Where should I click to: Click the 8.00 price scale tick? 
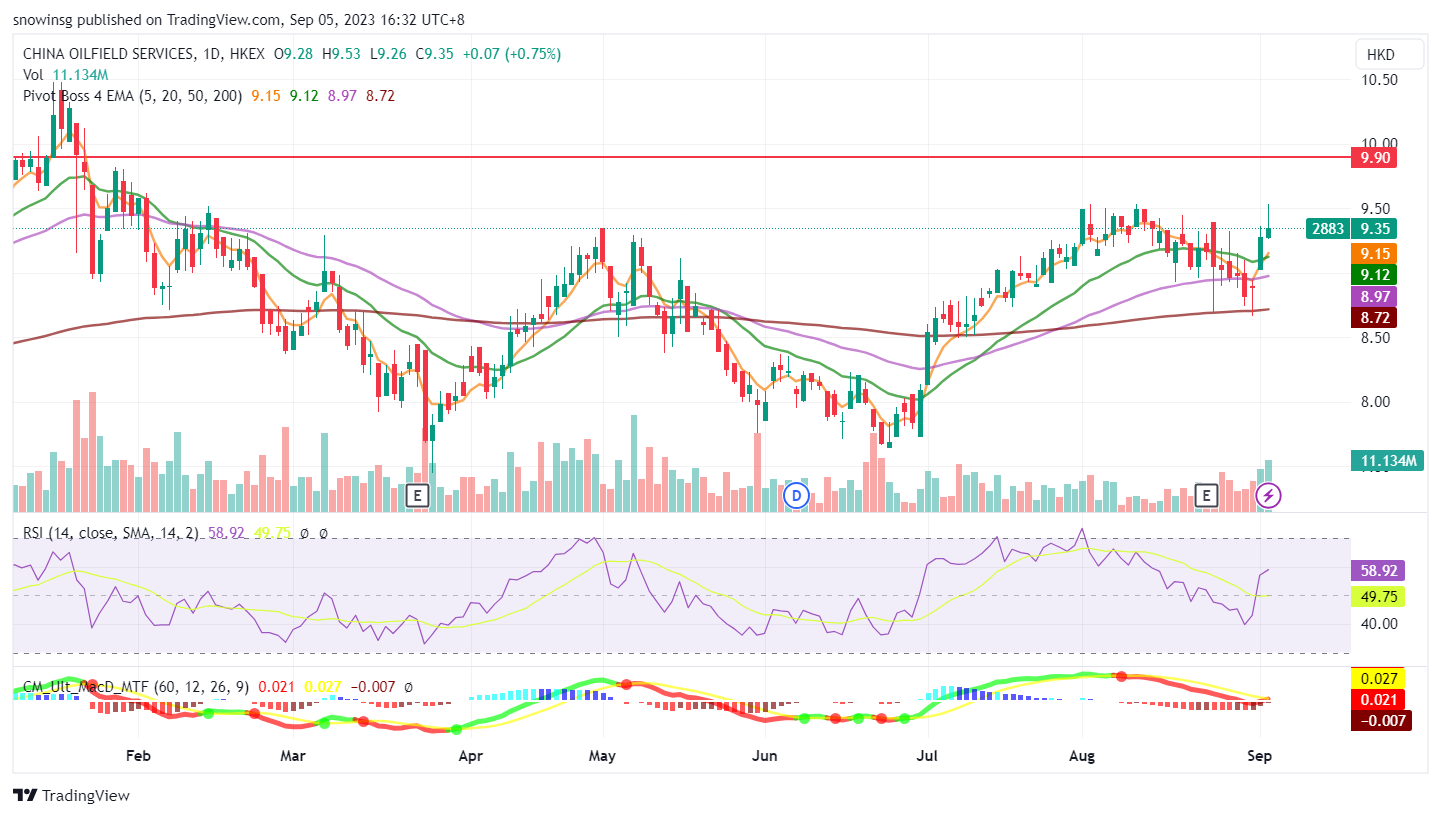click(1377, 402)
